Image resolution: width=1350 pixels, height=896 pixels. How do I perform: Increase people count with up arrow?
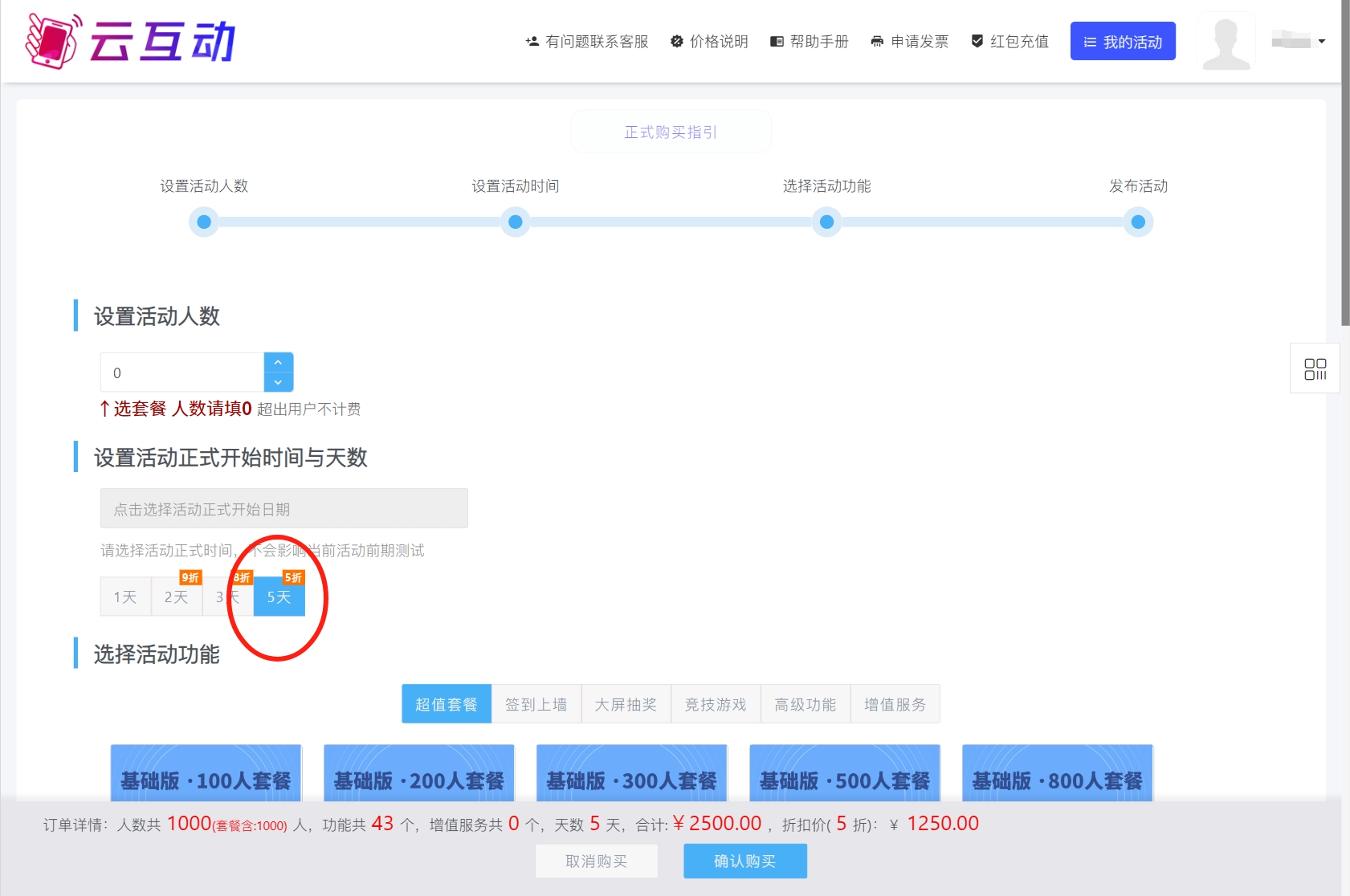[278, 363]
